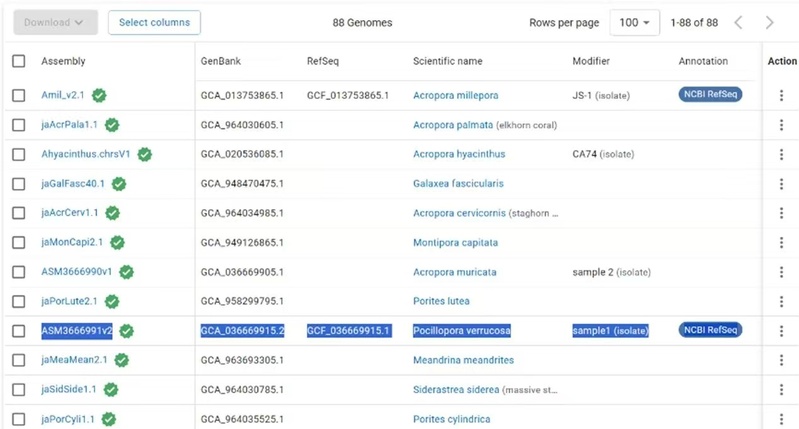Tick the select-all checkbox in header
The height and width of the screenshot is (429, 799).
click(19, 61)
